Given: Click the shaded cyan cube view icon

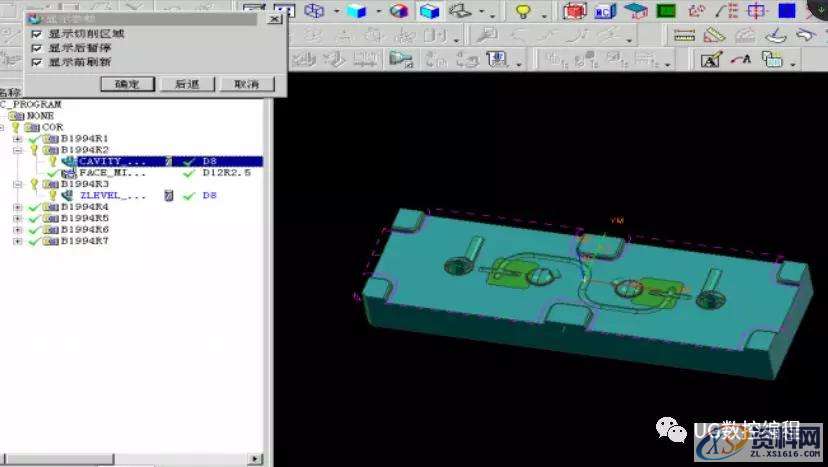Looking at the screenshot, I should pos(430,11).
